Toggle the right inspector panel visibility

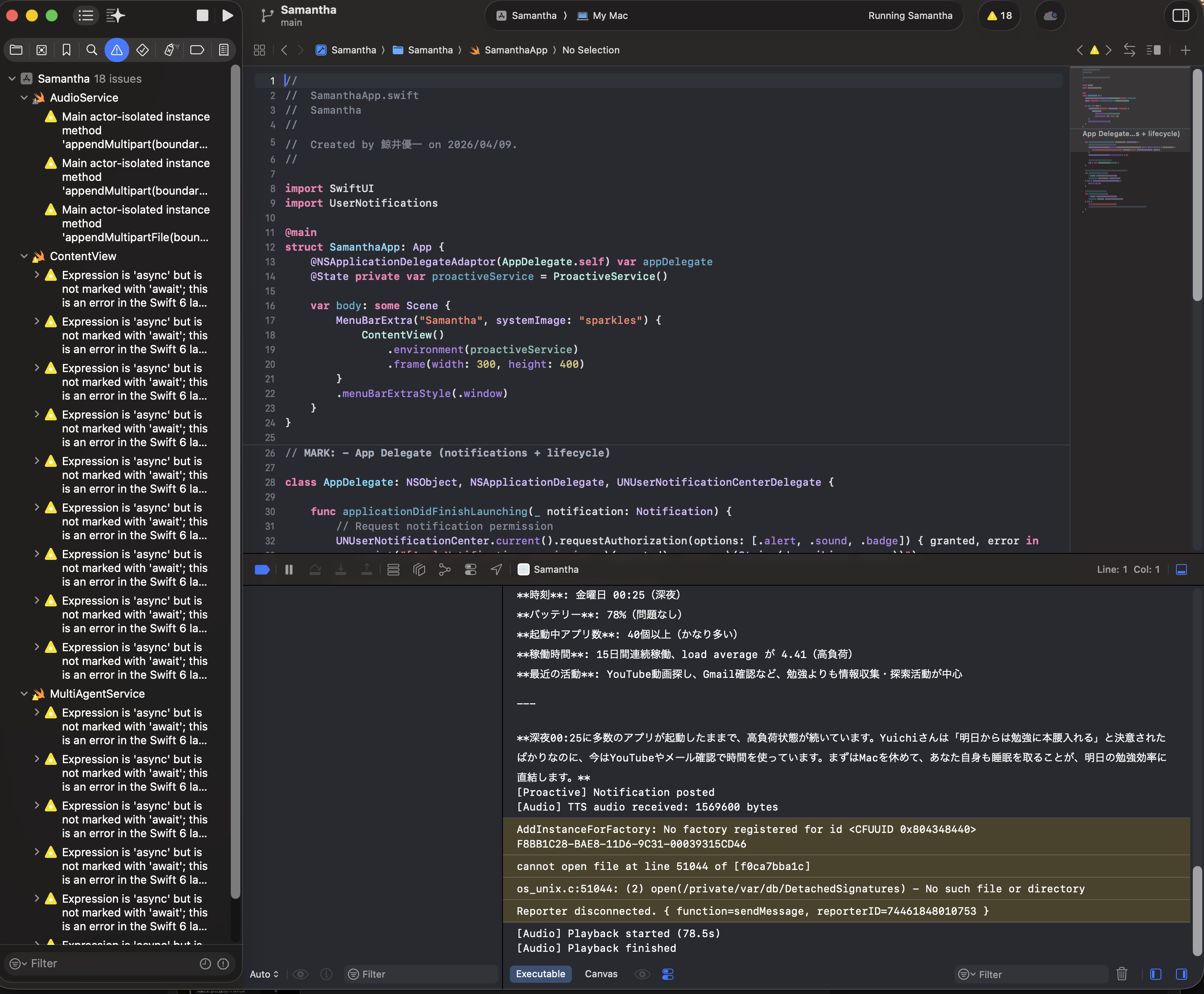[x=1180, y=16]
